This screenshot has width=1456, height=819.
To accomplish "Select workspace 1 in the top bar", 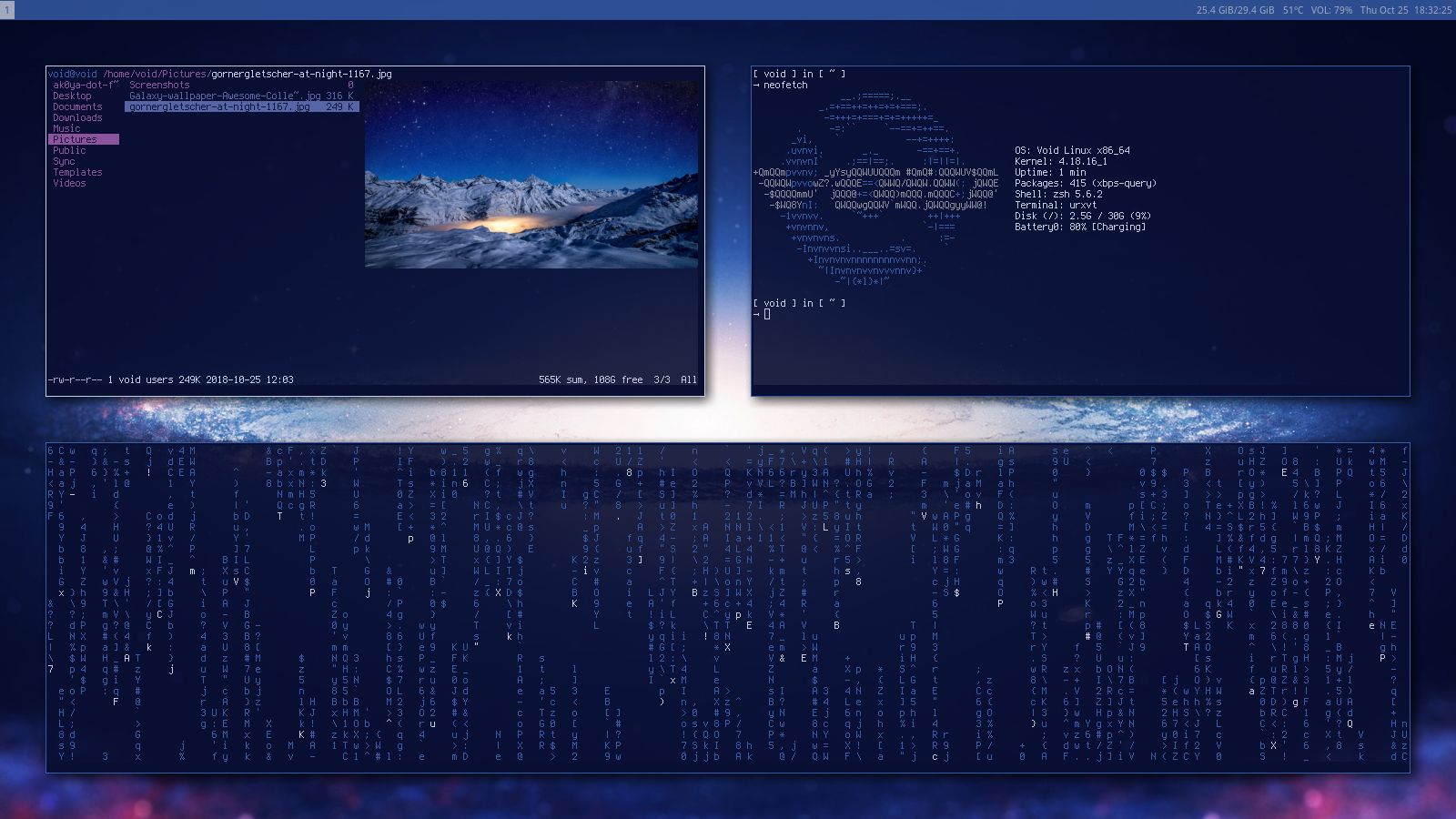I will coord(7,10).
